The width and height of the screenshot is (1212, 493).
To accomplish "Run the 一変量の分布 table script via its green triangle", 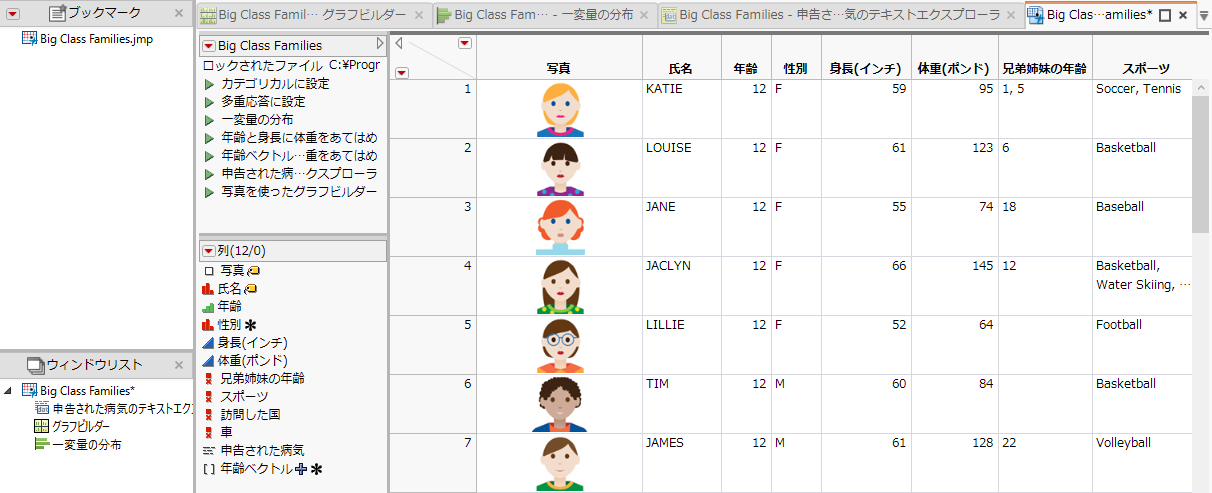I will (209, 120).
